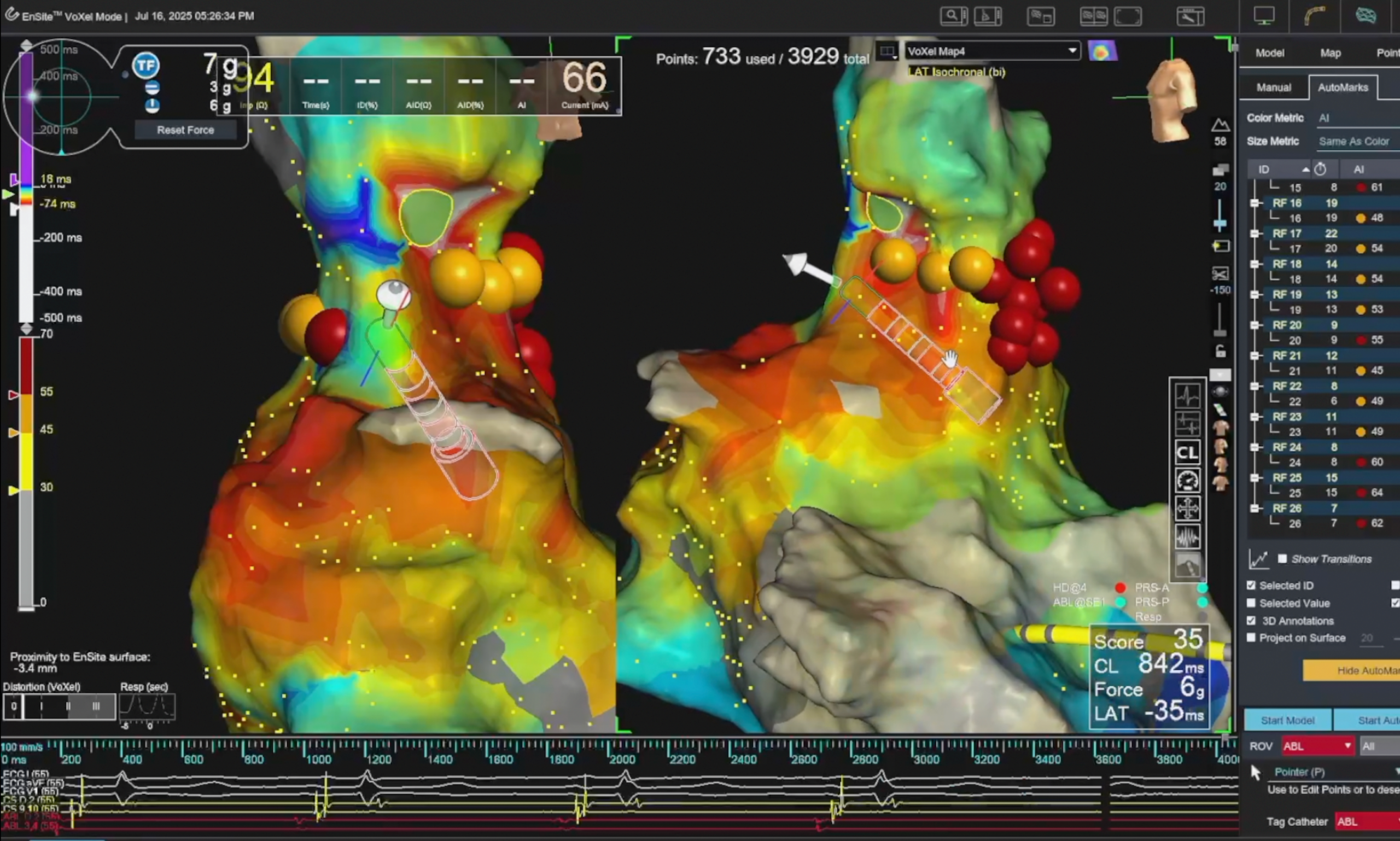Click the CL cycle length icon
This screenshot has width=1400, height=841.
[x=1187, y=453]
